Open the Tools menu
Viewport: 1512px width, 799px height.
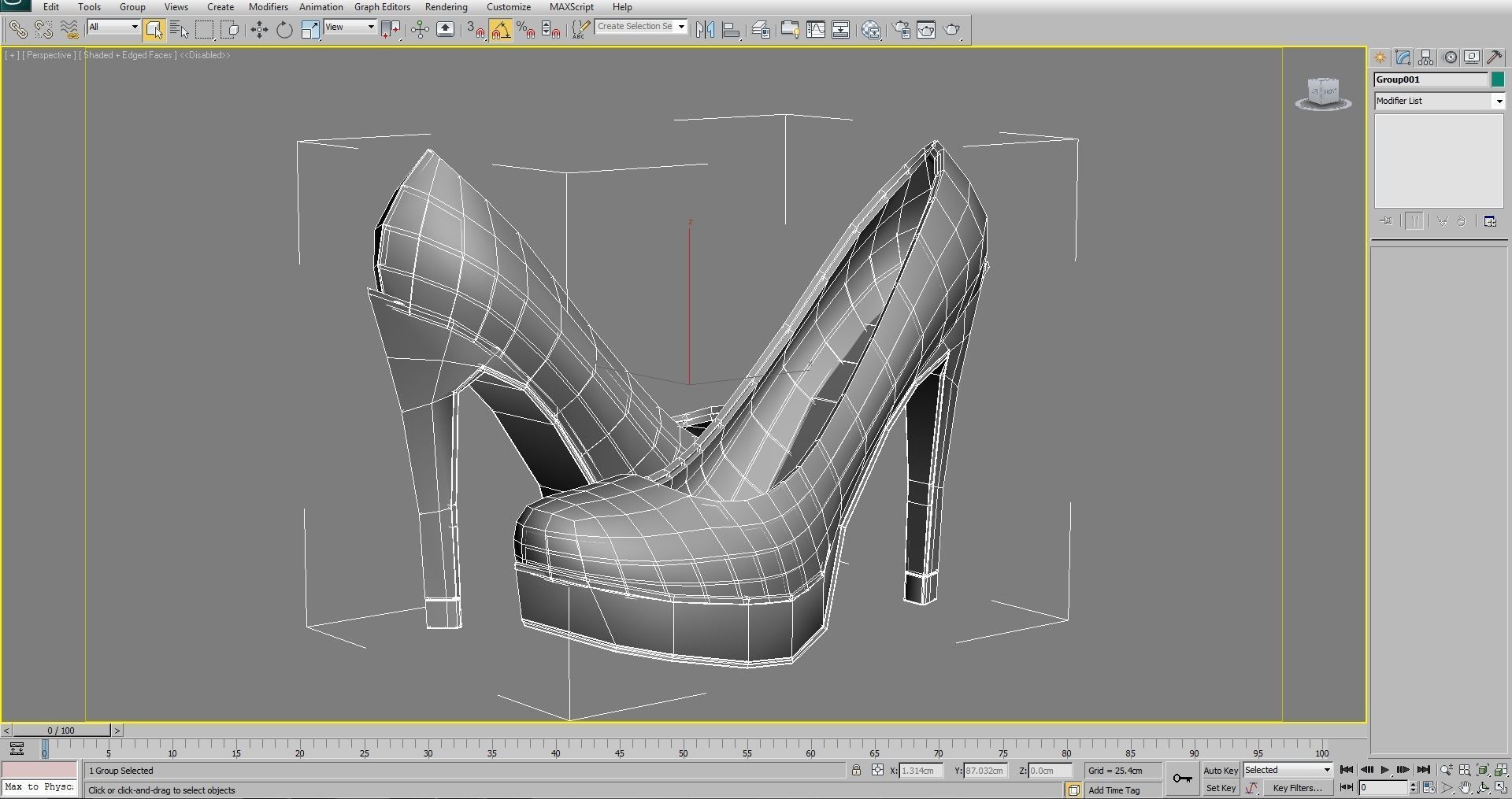click(x=89, y=7)
